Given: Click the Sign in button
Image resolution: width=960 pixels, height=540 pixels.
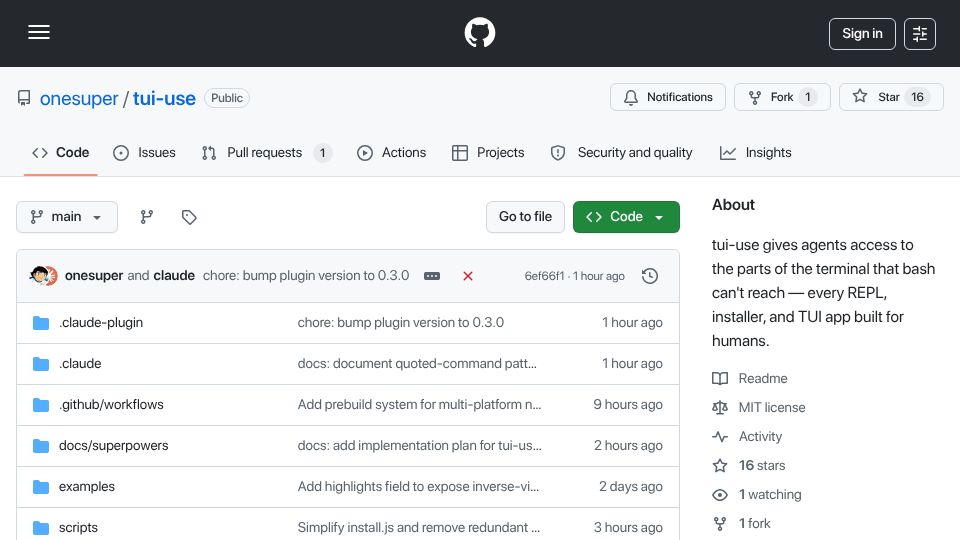Looking at the screenshot, I should [862, 34].
